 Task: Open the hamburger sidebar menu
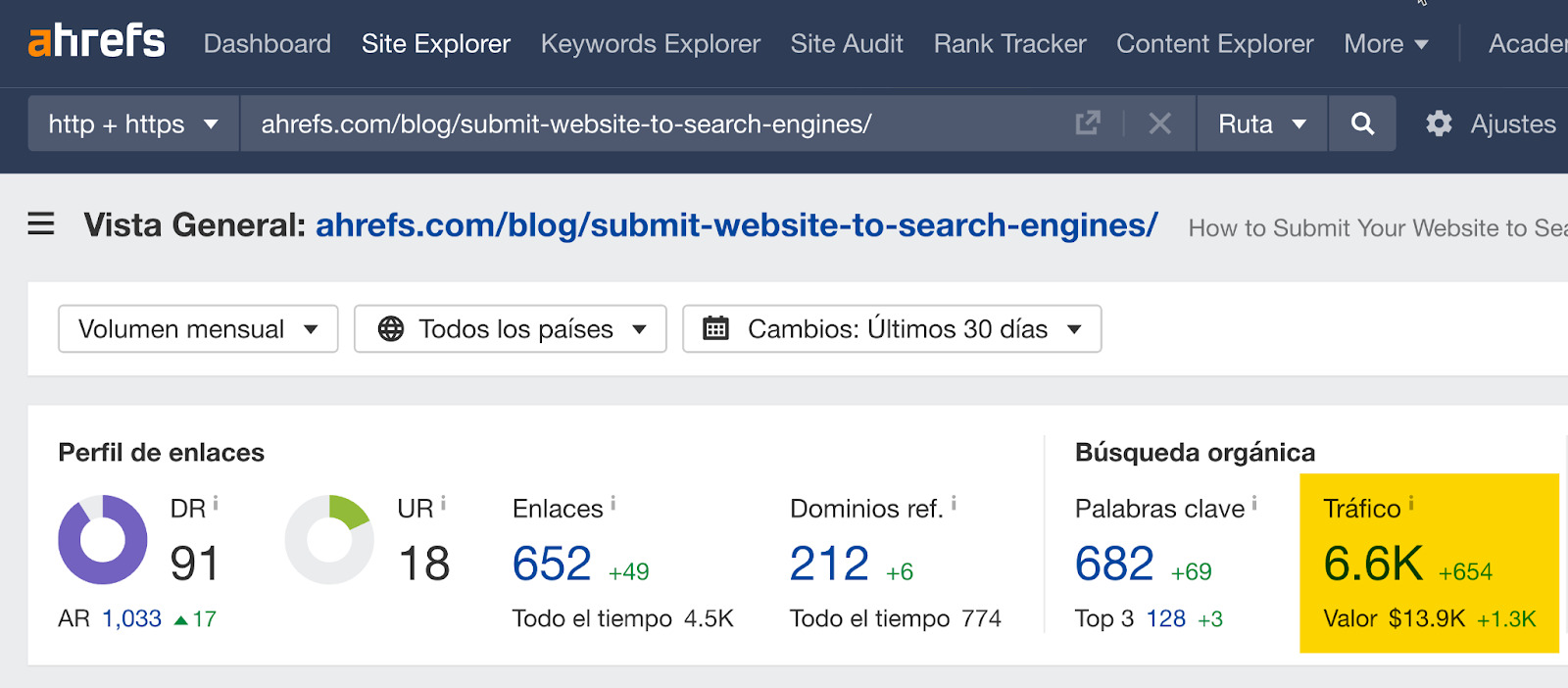point(41,224)
